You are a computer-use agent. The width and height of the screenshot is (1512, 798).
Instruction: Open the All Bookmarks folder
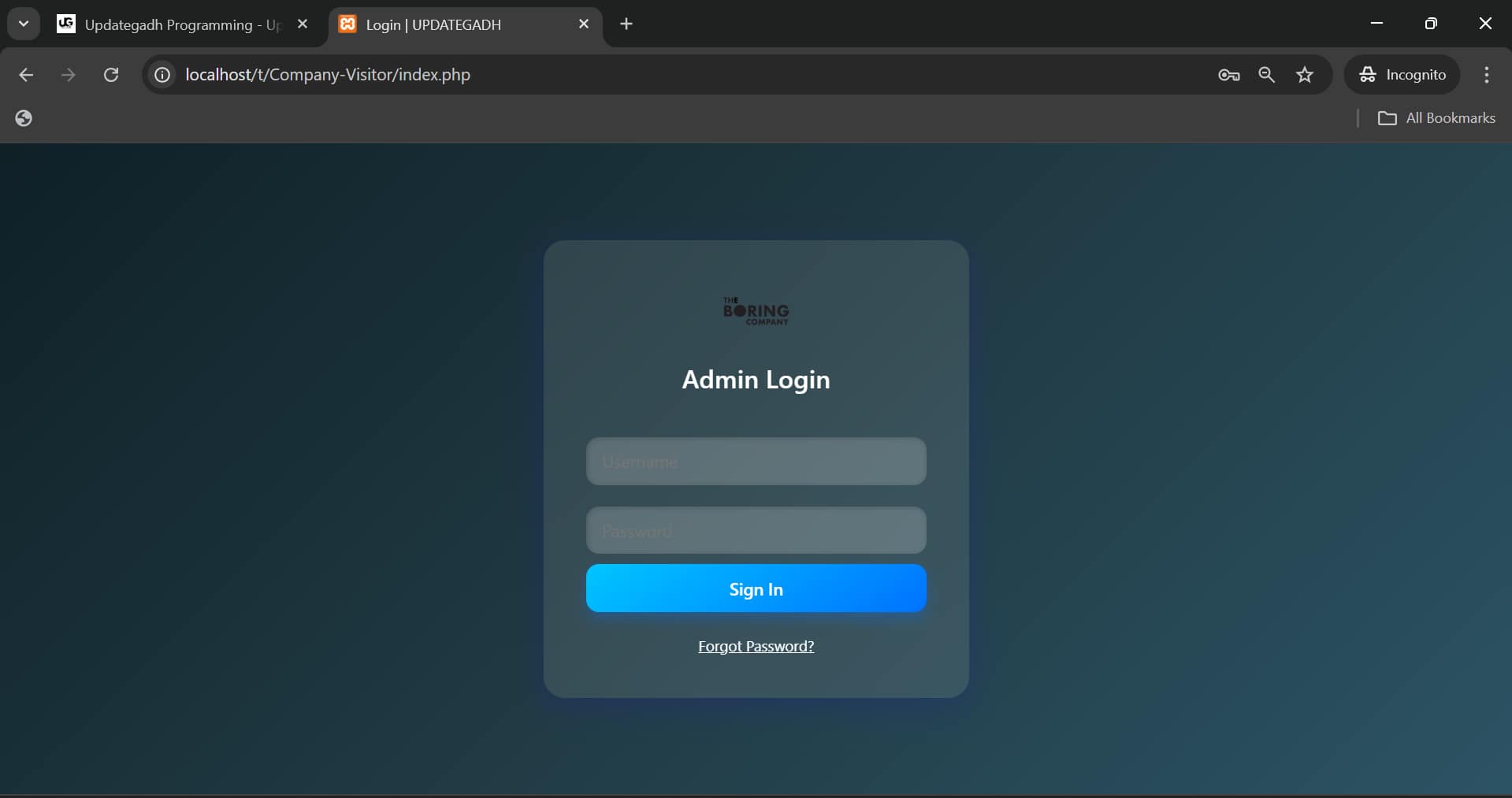coord(1436,118)
